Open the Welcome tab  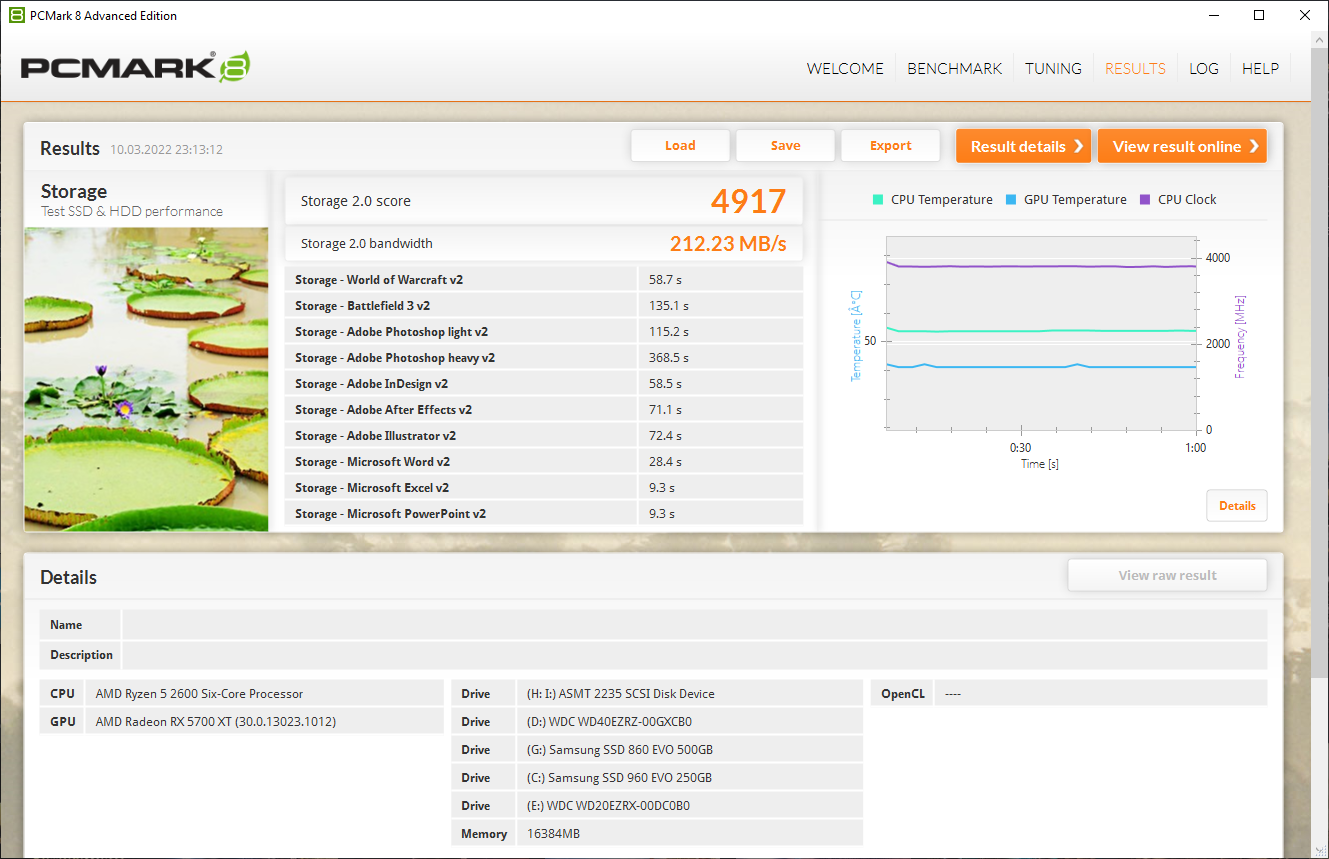point(845,68)
